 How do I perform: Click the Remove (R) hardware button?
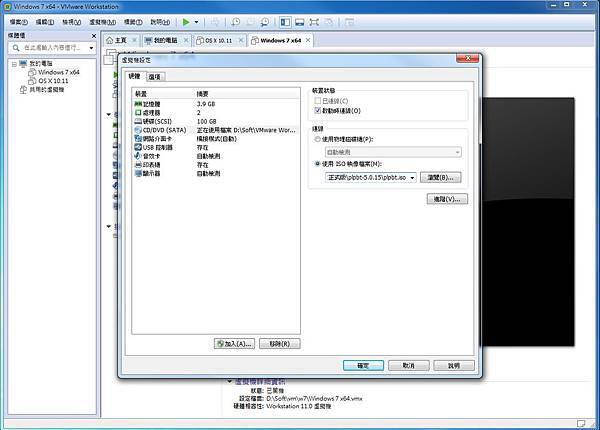pyautogui.click(x=279, y=344)
